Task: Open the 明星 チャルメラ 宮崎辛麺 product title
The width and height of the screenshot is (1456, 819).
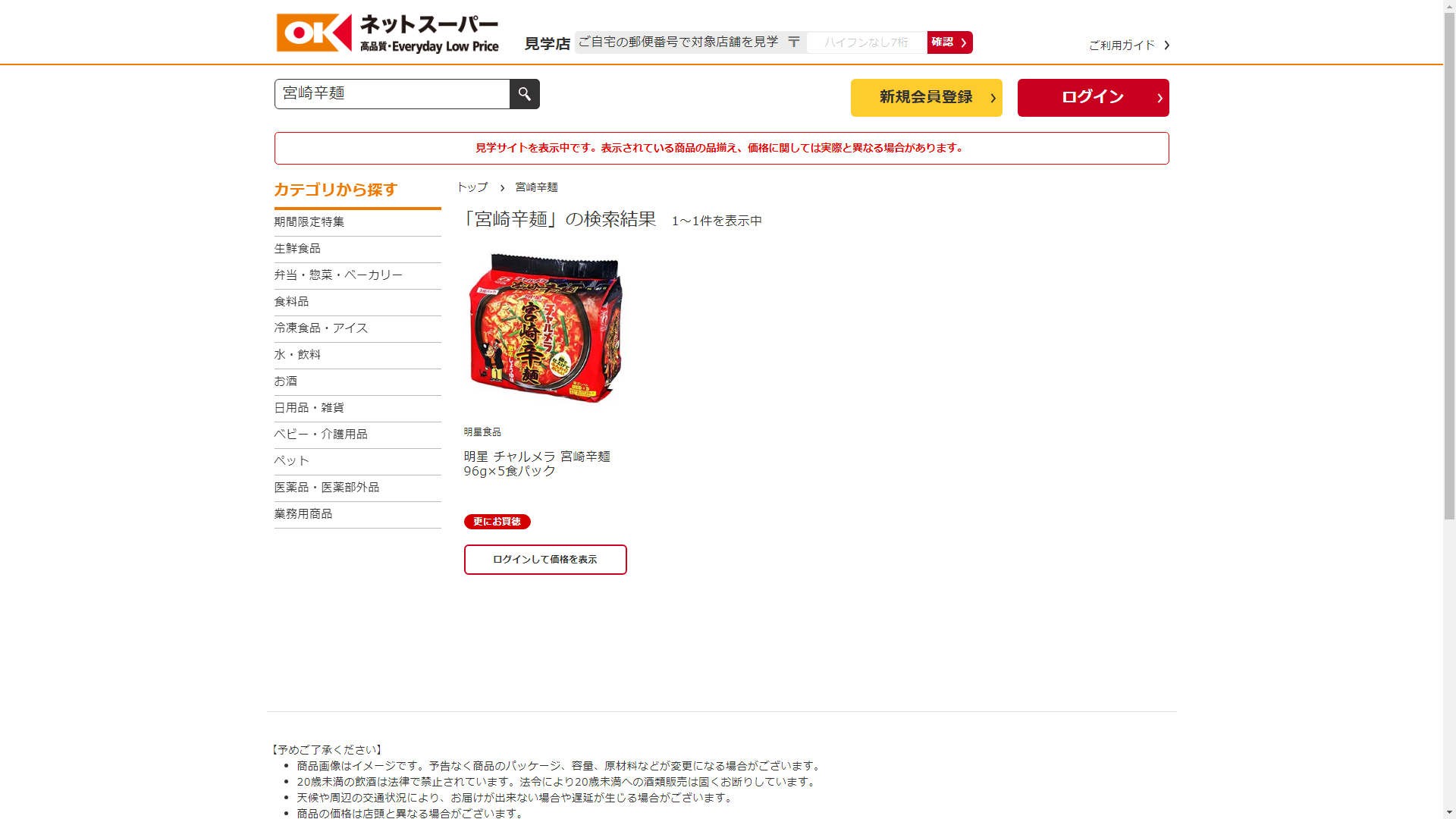Action: pyautogui.click(x=537, y=463)
